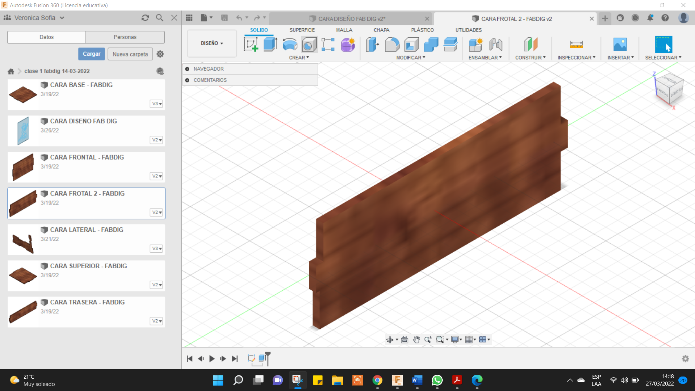The height and width of the screenshot is (391, 695).
Task: Open data panel settings gear
Action: (x=160, y=54)
